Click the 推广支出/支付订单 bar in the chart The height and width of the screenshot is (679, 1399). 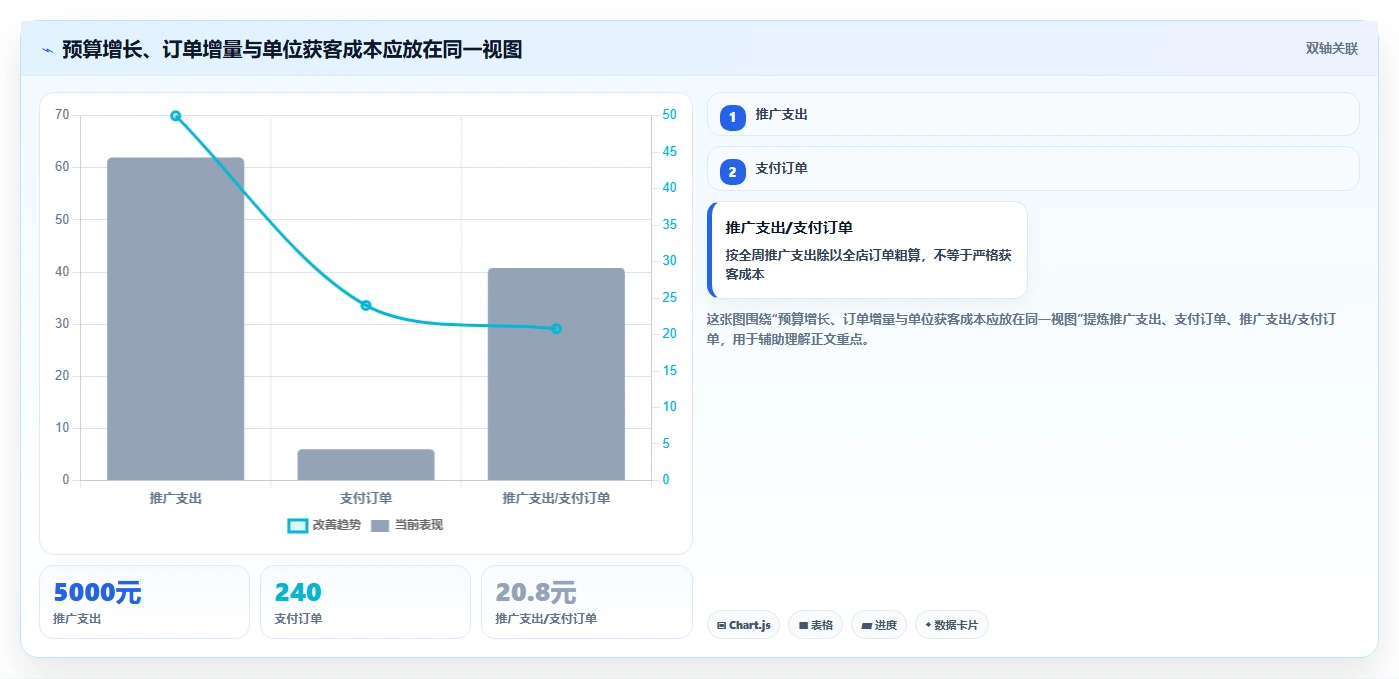click(556, 374)
